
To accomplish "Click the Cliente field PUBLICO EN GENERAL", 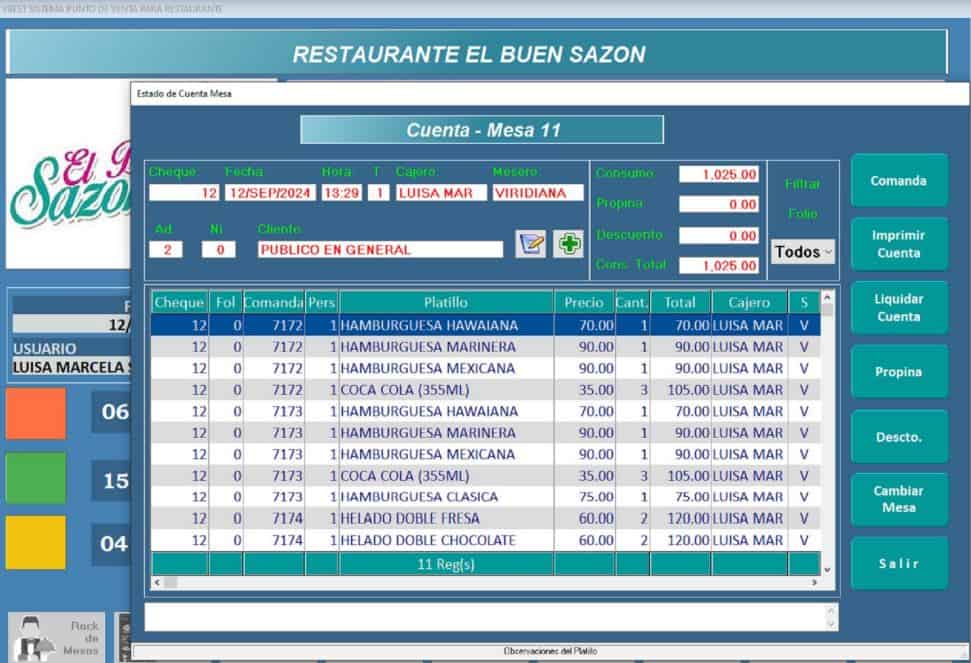I will 380,250.
